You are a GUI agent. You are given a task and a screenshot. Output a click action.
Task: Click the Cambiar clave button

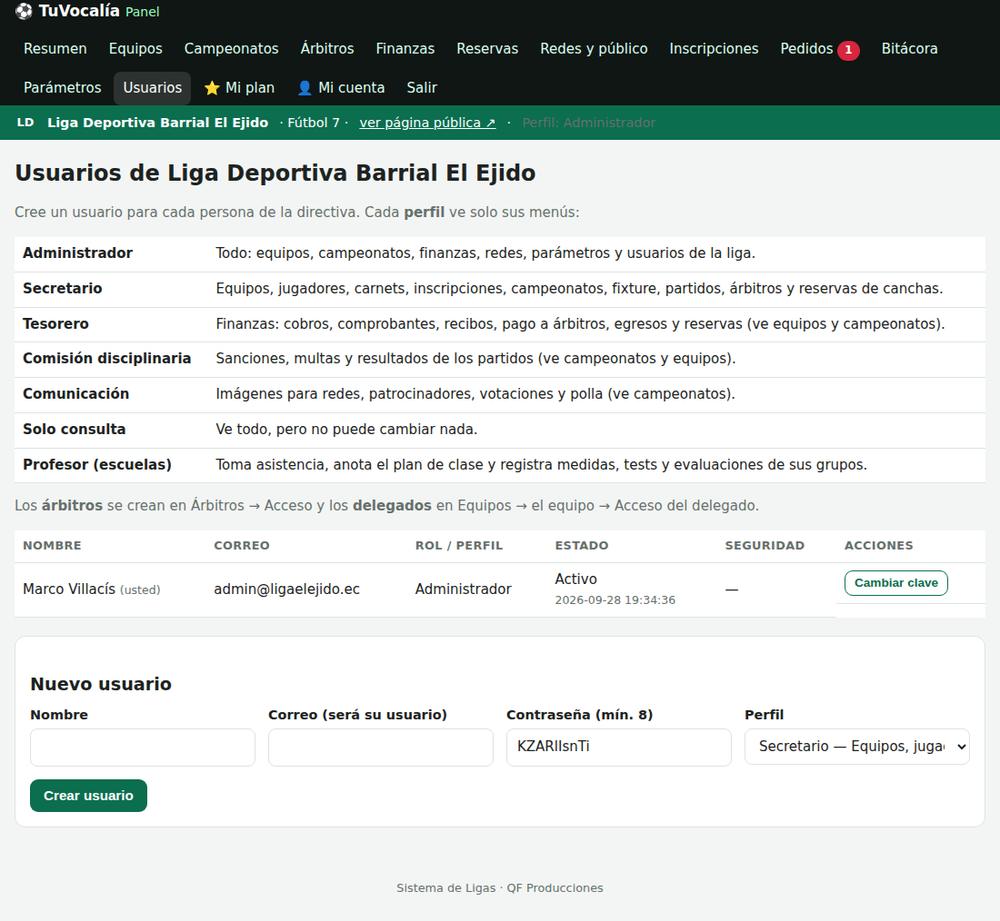[896, 583]
